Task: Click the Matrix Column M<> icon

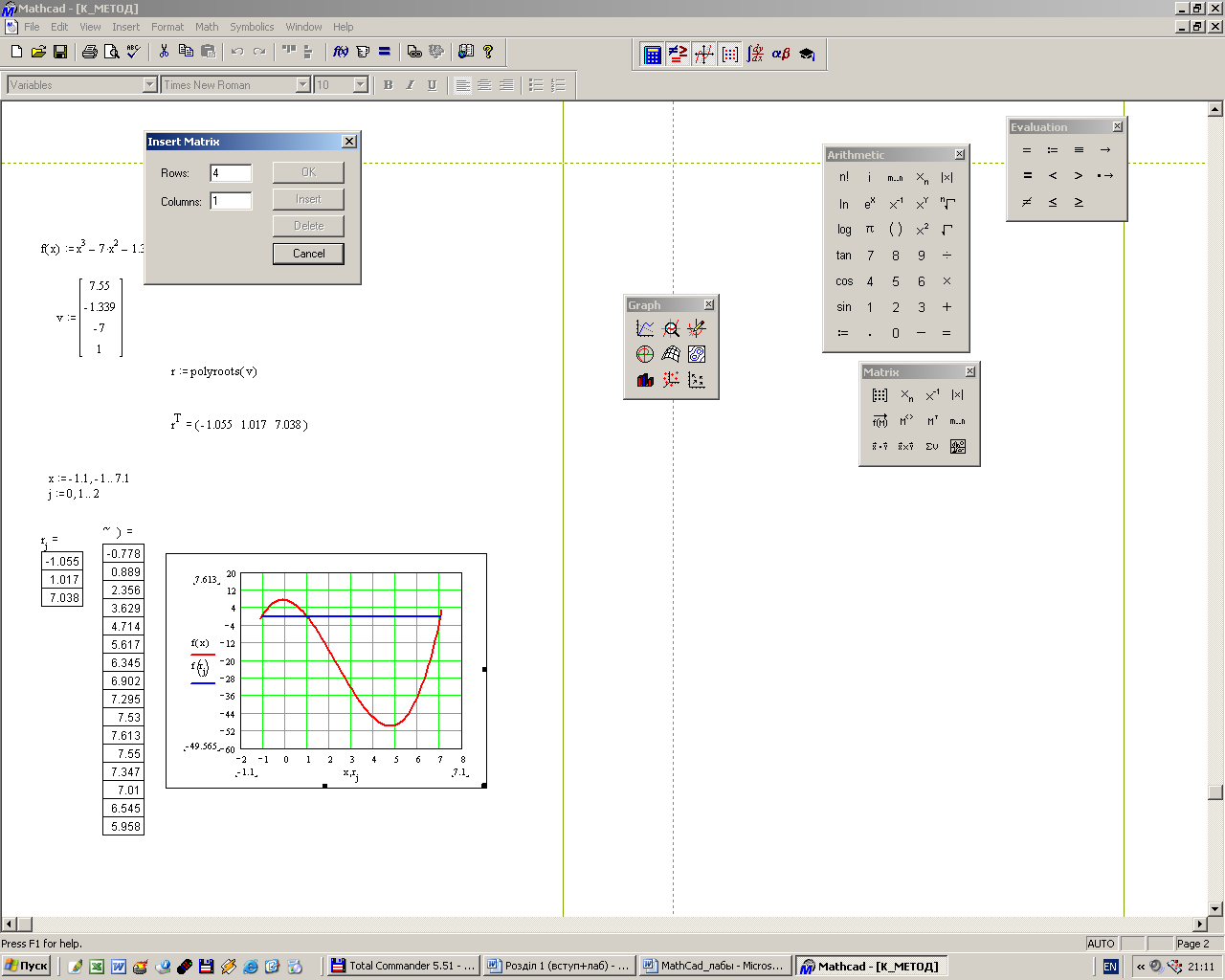Action: (906, 421)
